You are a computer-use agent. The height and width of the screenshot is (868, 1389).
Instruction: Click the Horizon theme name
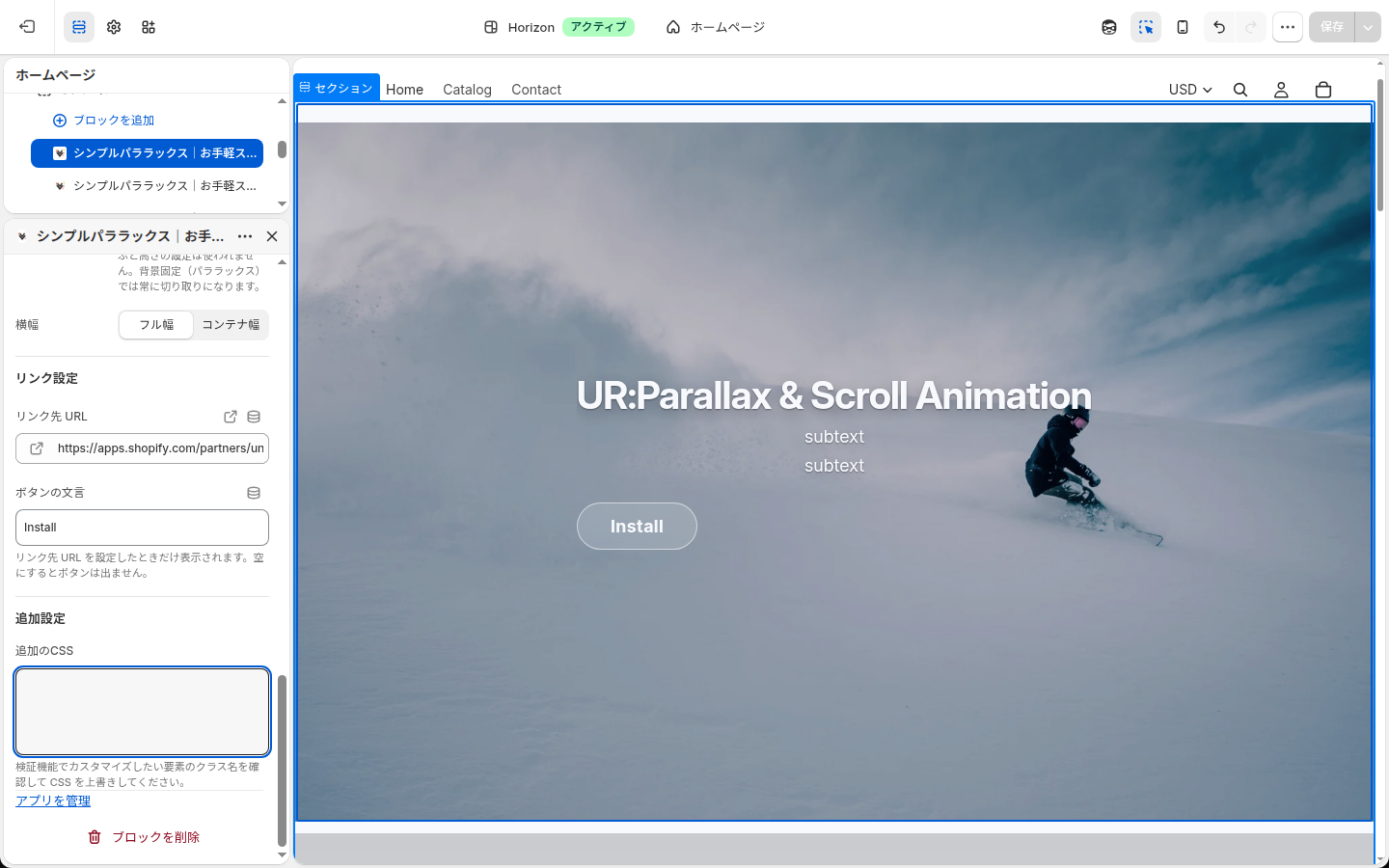coord(531,27)
